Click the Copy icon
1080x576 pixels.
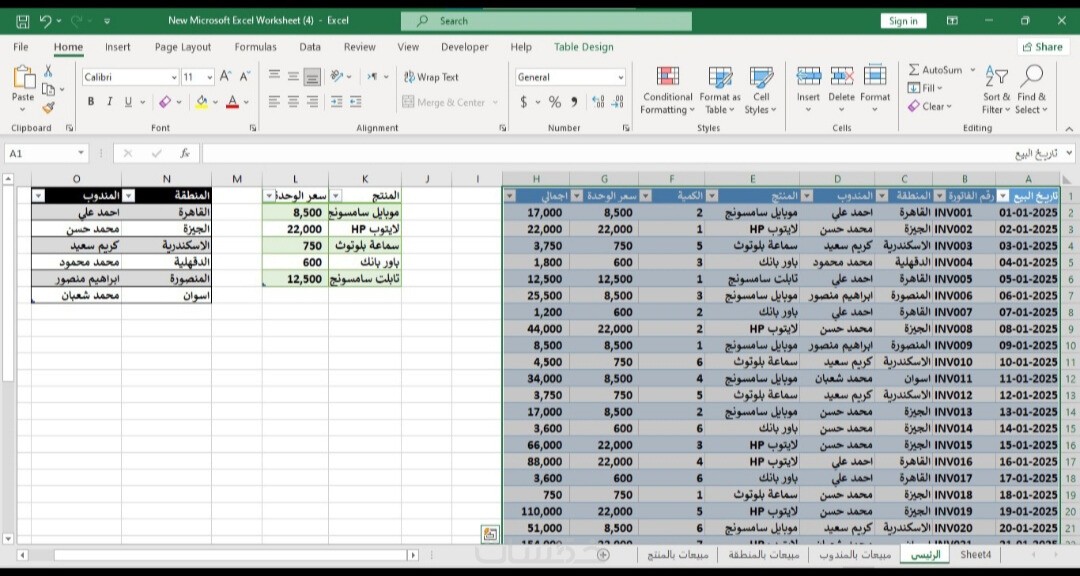coord(48,89)
